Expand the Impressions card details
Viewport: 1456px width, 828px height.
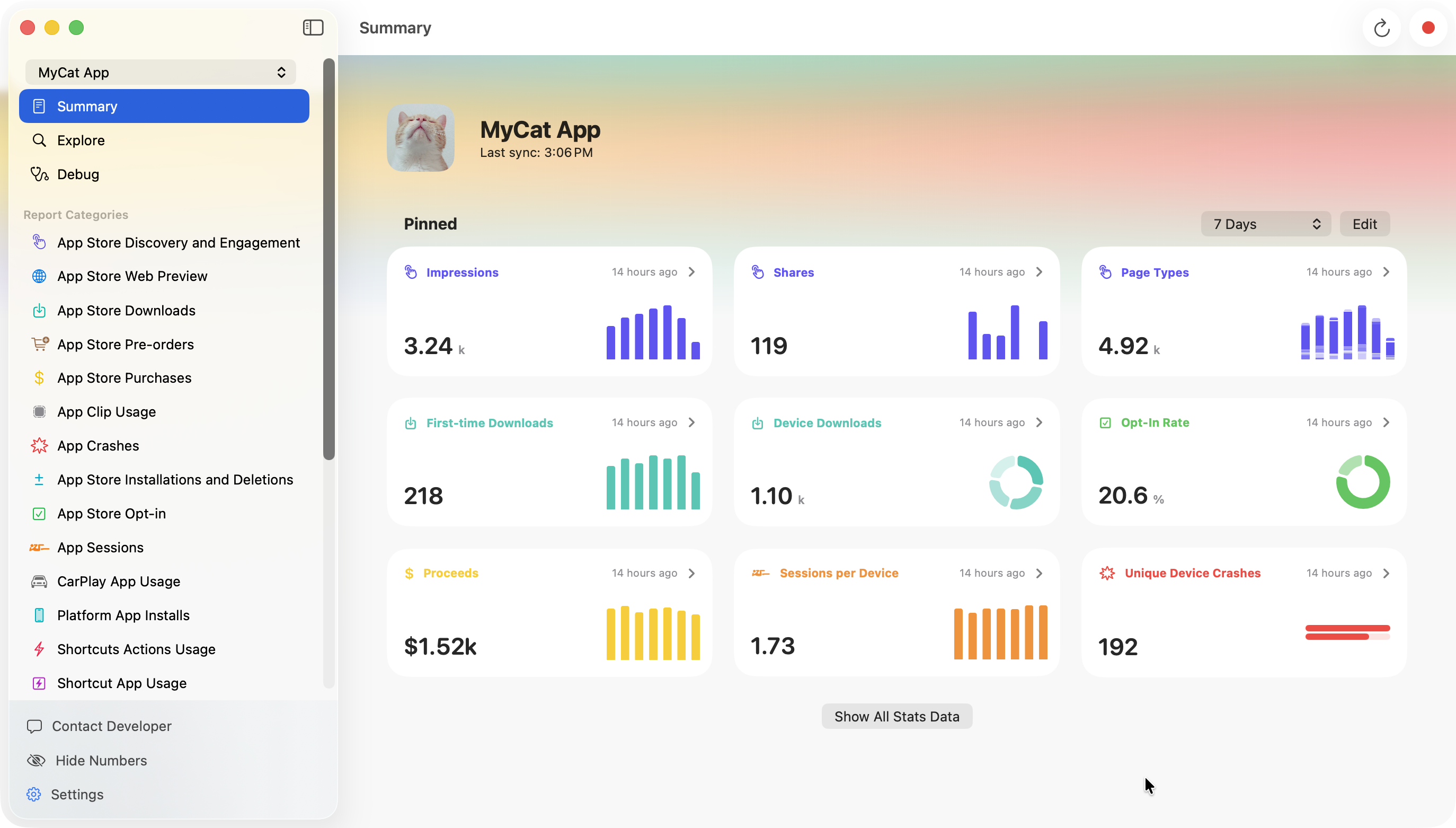click(x=691, y=272)
